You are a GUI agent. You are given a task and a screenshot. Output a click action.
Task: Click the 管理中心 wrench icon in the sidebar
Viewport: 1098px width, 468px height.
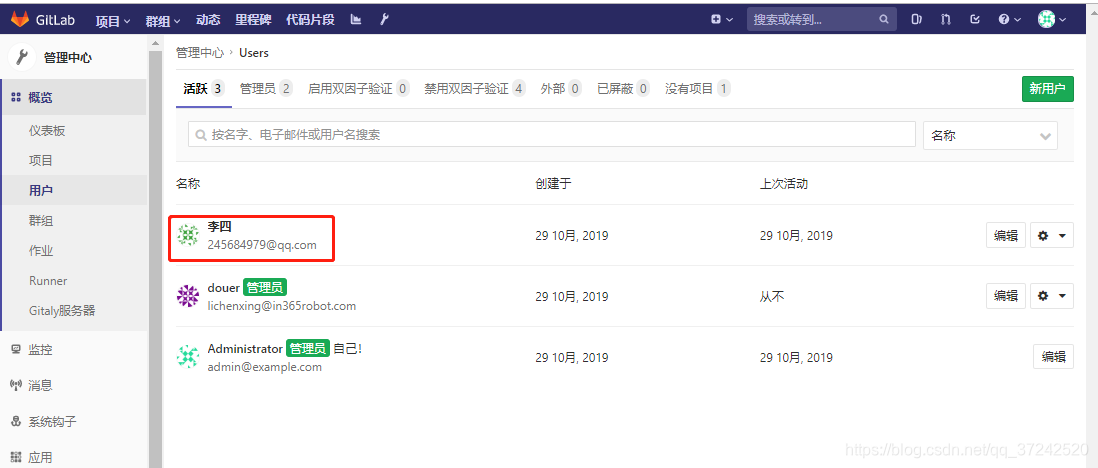pyautogui.click(x=22, y=57)
